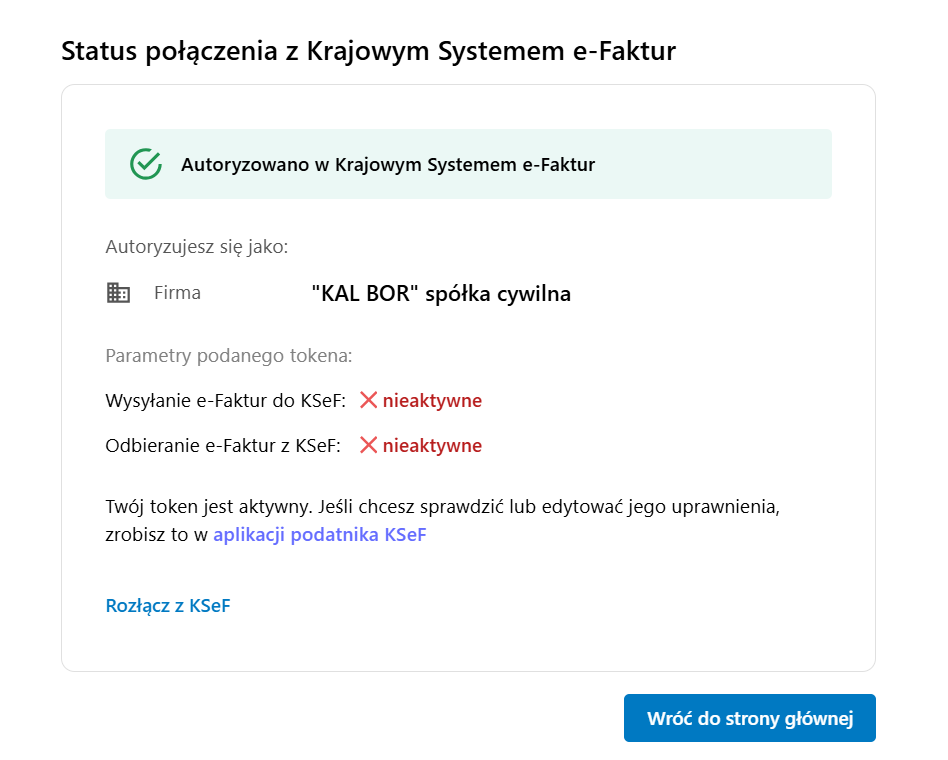Click the Autoryzowano w Krajowym Systemem e-Faktur text
The width and height of the screenshot is (948, 760).
(x=388, y=165)
